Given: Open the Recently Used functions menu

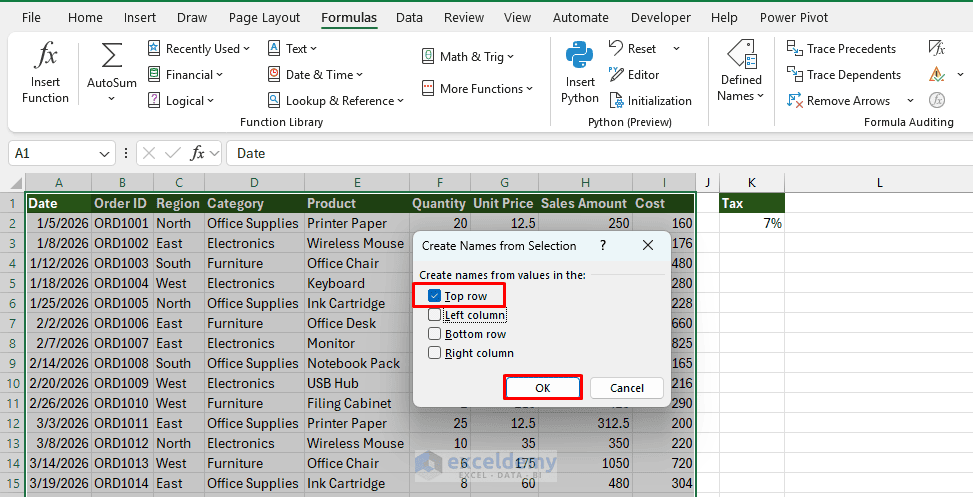Looking at the screenshot, I should pos(199,48).
